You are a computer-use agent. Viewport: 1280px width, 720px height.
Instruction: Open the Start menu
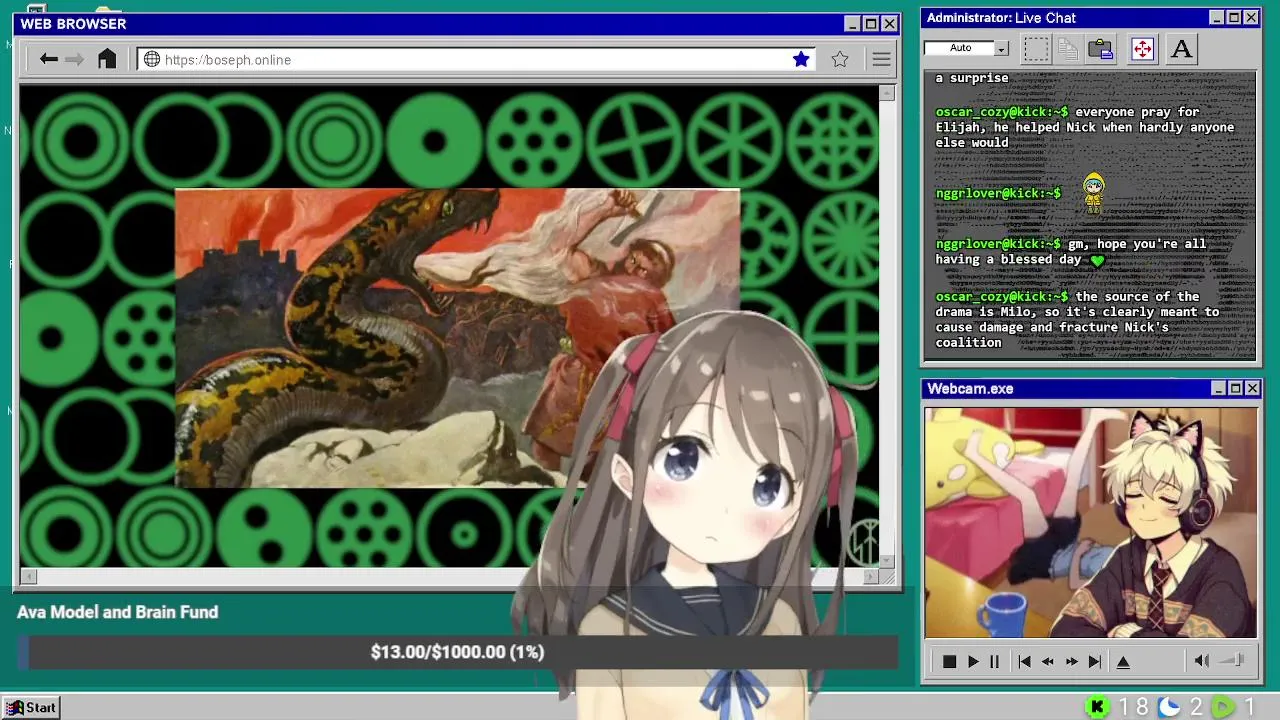coord(31,707)
